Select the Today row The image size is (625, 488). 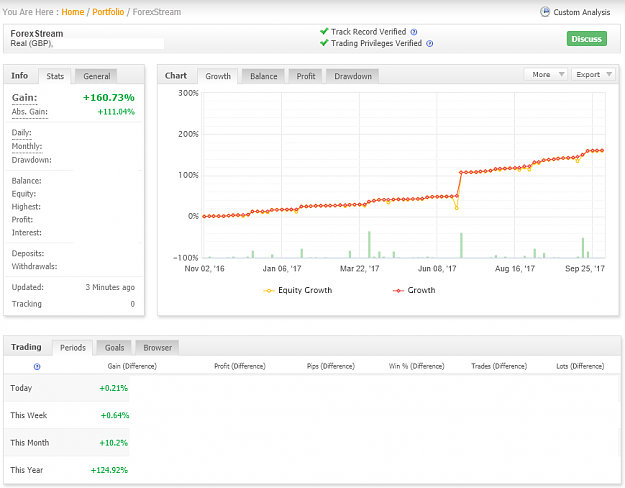coord(312,388)
